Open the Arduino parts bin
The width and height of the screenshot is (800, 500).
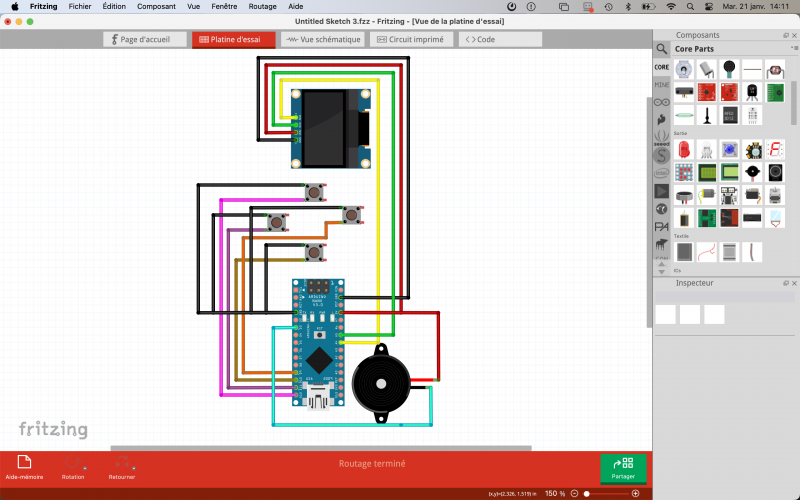click(662, 102)
